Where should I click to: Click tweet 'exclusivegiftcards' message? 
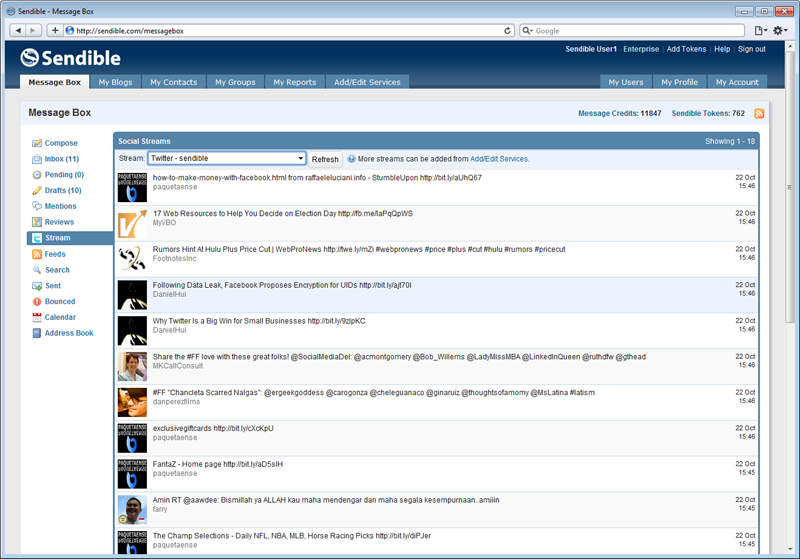pos(213,428)
